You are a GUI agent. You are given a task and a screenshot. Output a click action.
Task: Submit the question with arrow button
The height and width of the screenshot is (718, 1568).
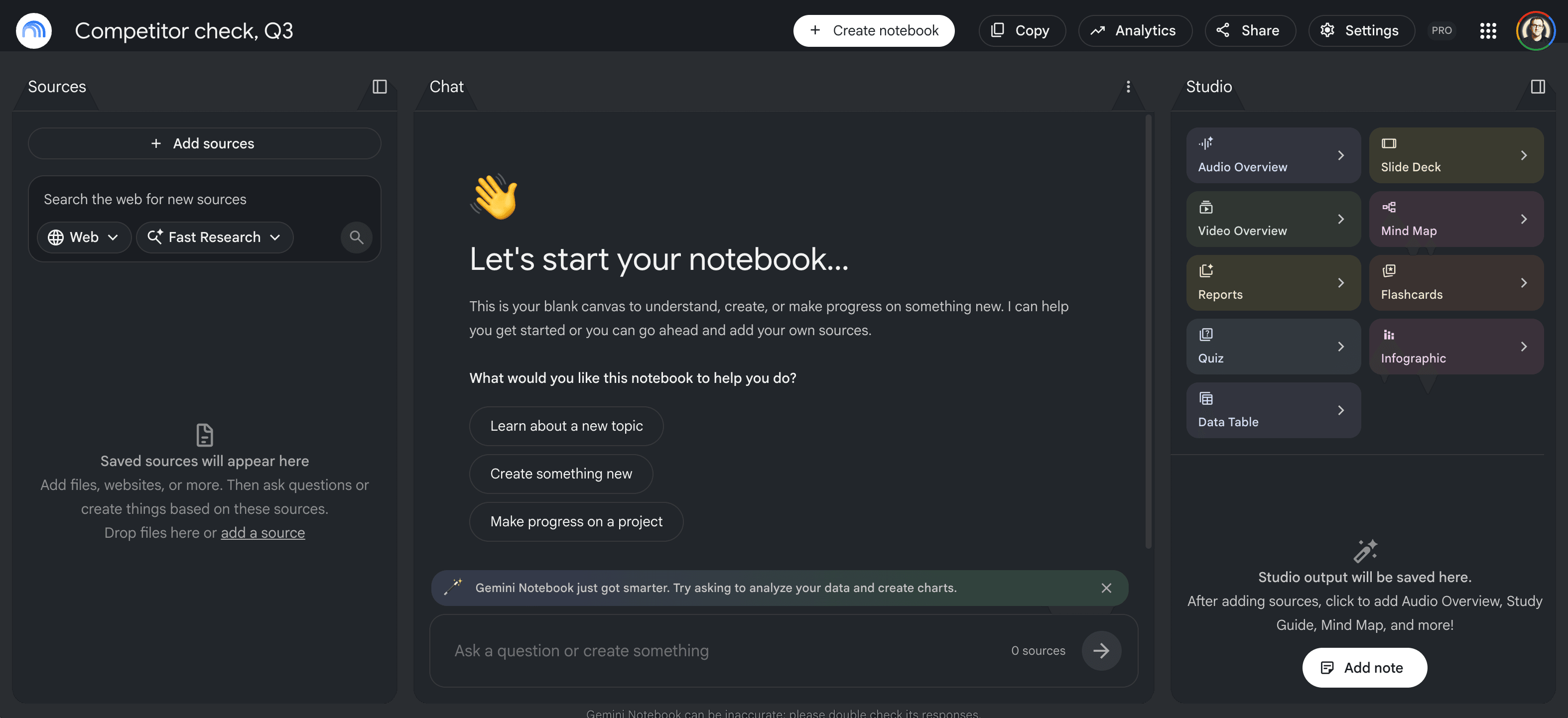(1101, 650)
